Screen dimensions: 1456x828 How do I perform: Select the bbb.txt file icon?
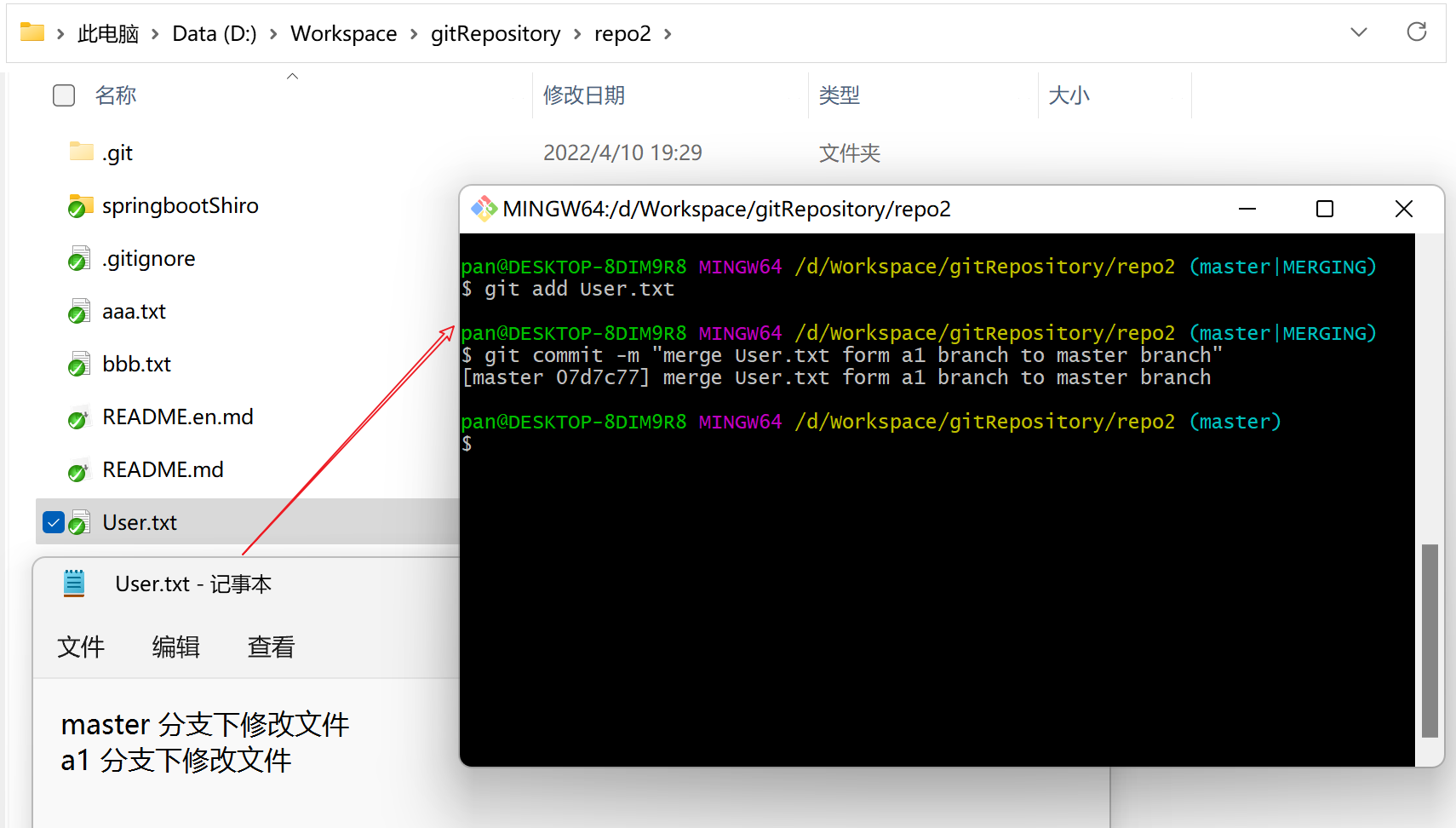(79, 364)
